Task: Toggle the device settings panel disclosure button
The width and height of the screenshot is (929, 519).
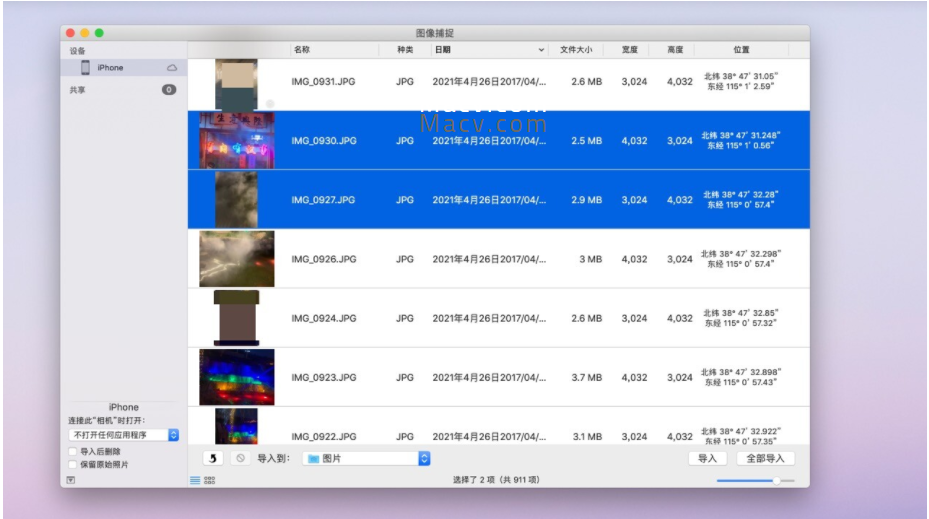Action: point(71,480)
